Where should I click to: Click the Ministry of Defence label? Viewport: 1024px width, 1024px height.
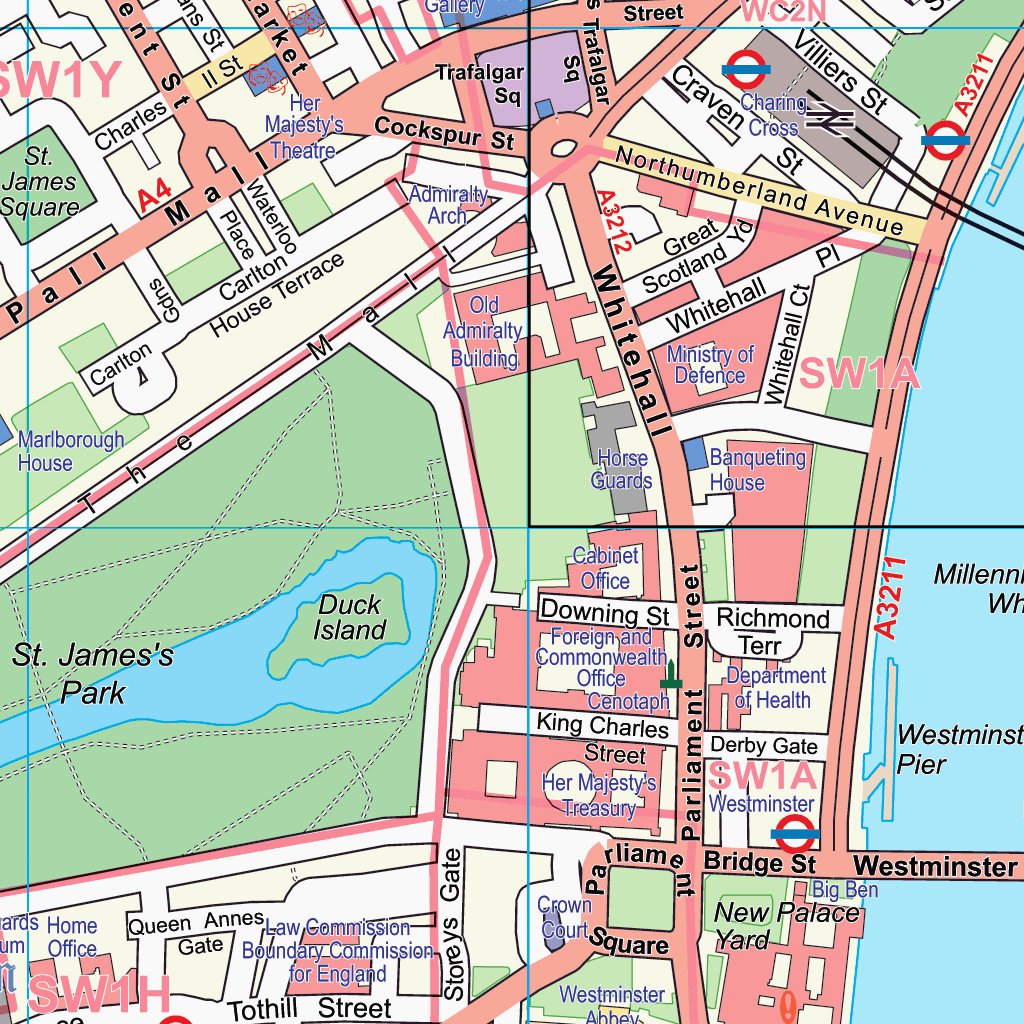coord(710,365)
